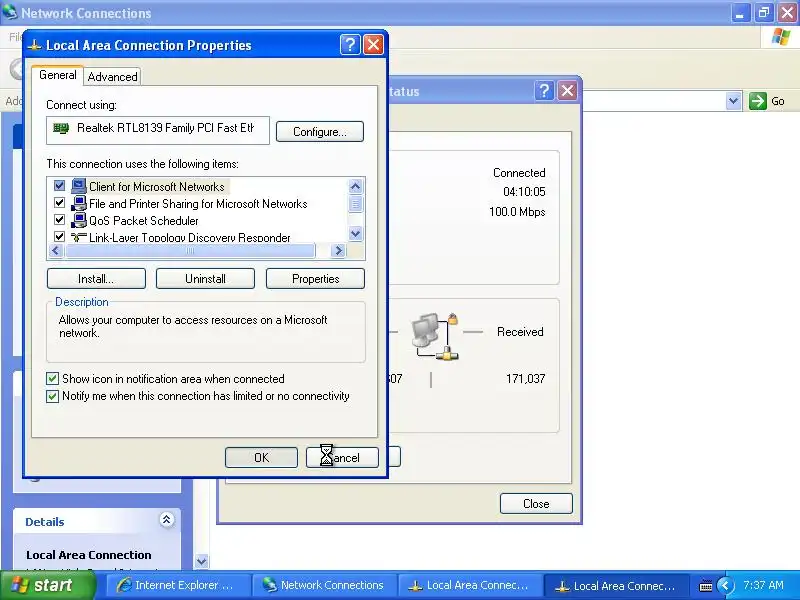The height and width of the screenshot is (600, 800).
Task: Switch to the General tab
Action: (58, 75)
